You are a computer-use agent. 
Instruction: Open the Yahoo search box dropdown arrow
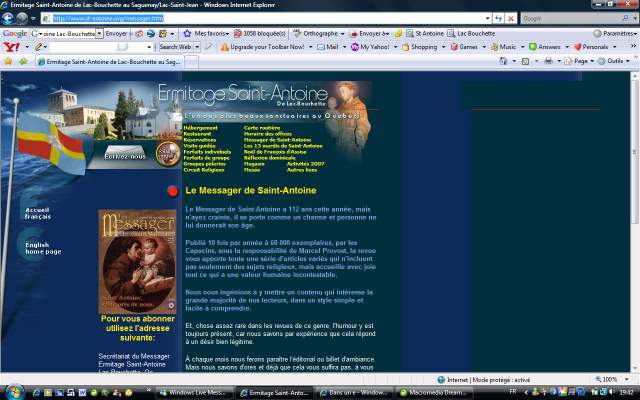[x=149, y=47]
